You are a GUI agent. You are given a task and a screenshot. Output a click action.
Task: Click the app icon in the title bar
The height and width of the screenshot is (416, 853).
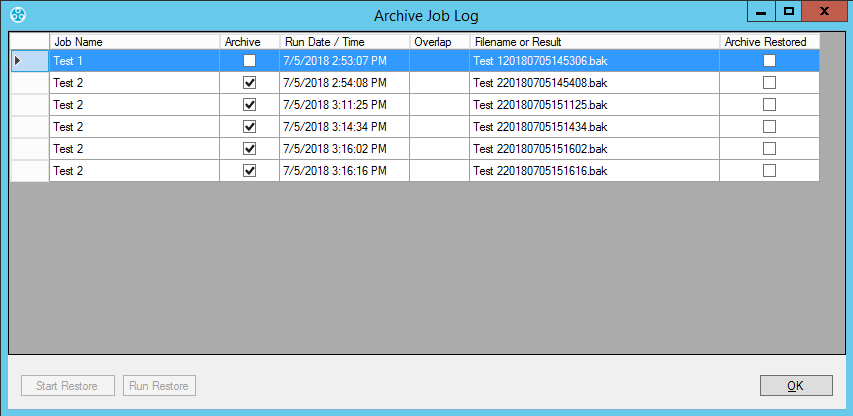tap(16, 15)
